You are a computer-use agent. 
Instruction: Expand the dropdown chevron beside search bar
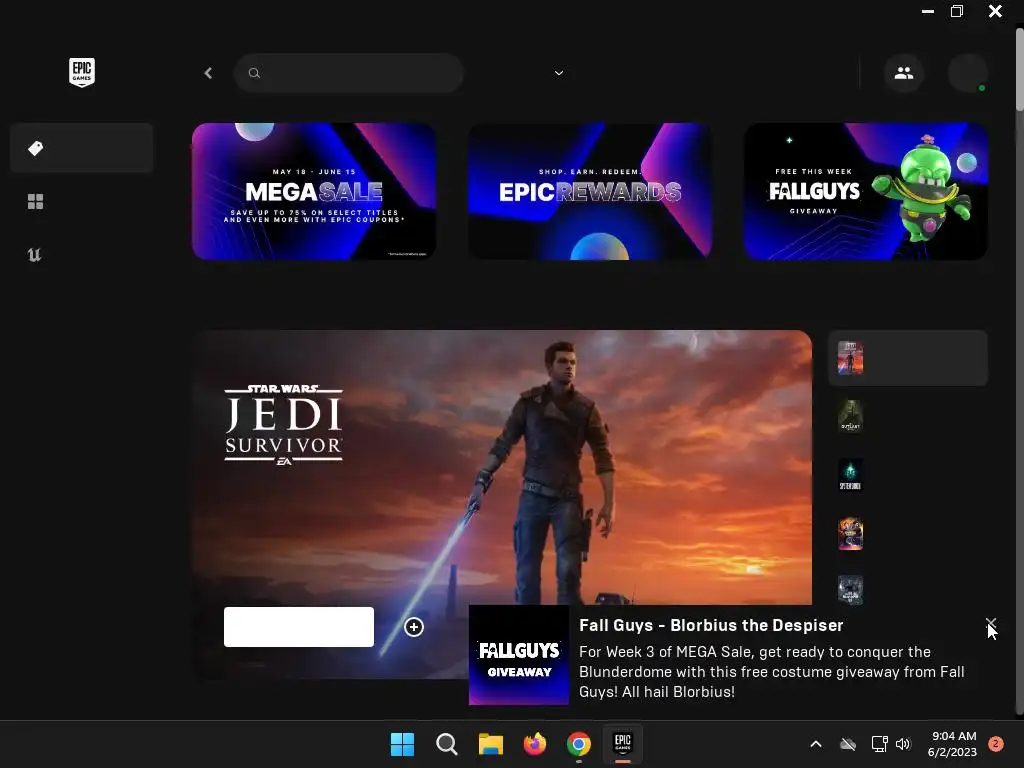point(559,73)
